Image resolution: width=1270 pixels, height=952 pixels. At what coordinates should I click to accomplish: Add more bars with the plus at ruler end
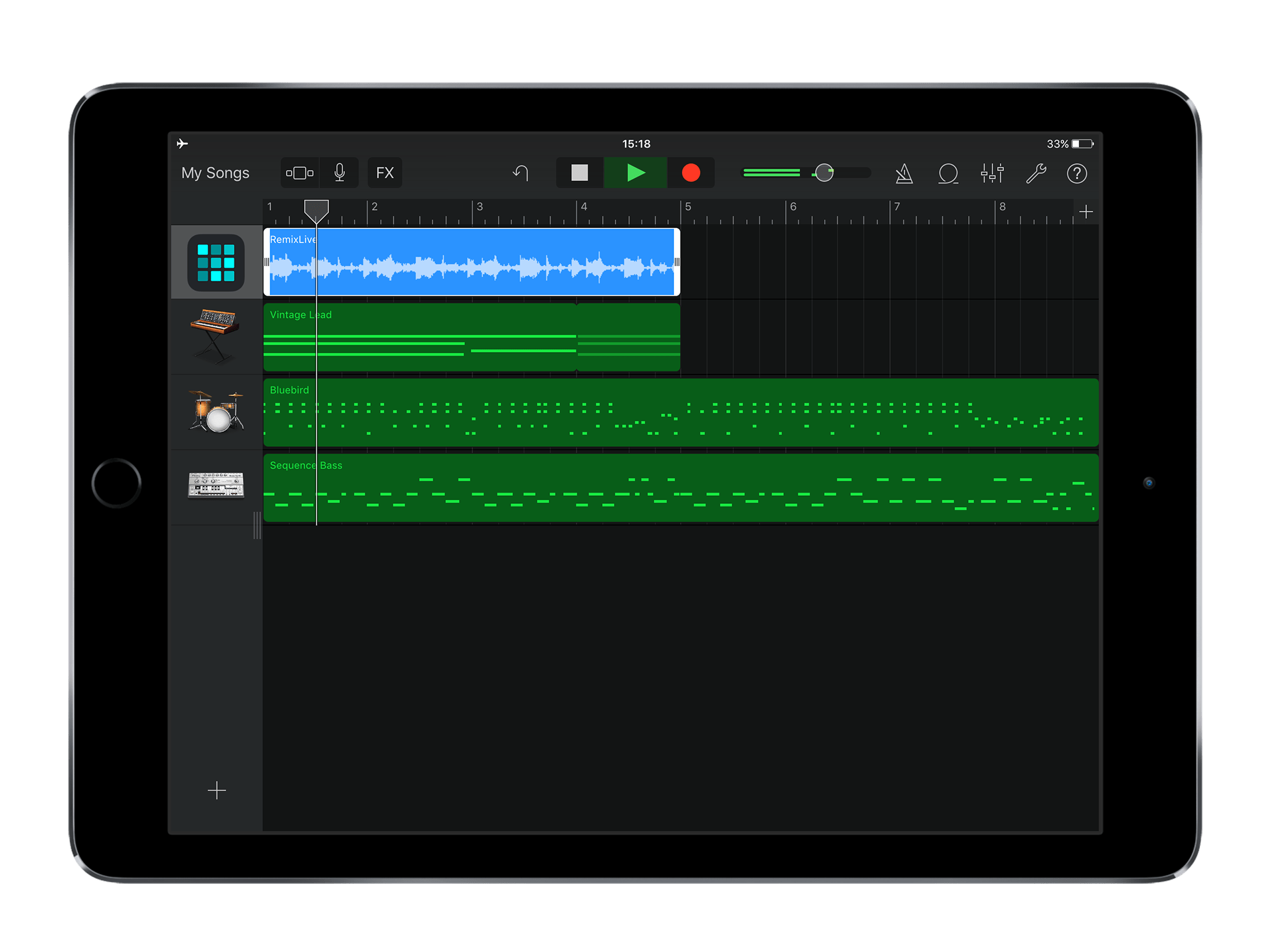coord(1086,211)
